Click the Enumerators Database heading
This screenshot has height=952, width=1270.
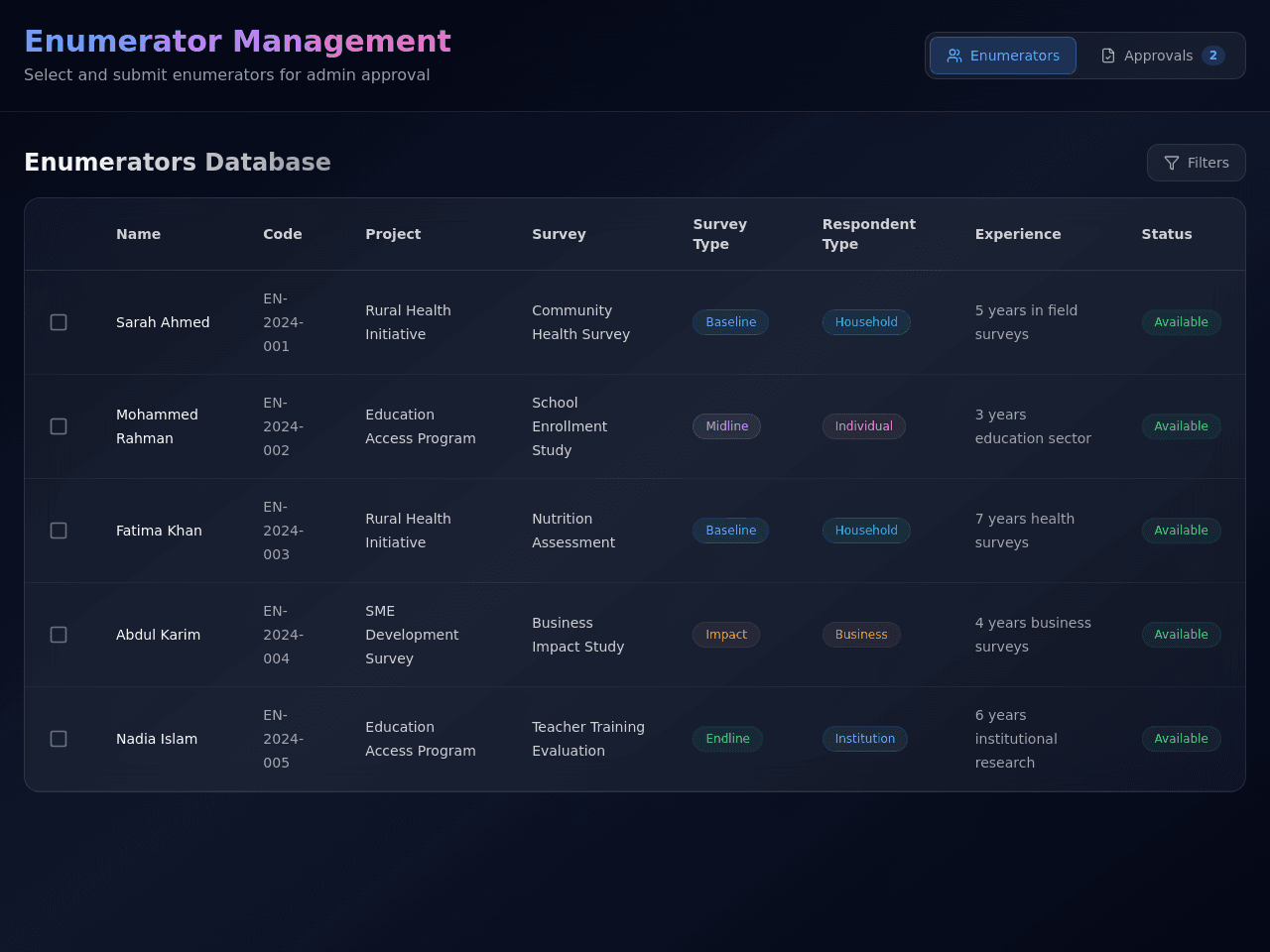pyautogui.click(x=178, y=163)
